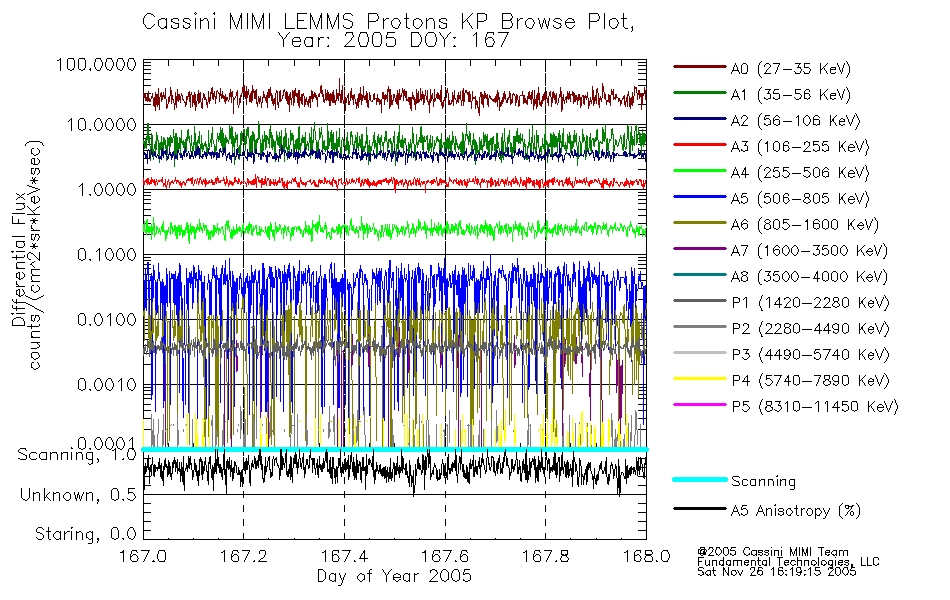Click the 10.0000 y-axis tick label

tap(101, 125)
